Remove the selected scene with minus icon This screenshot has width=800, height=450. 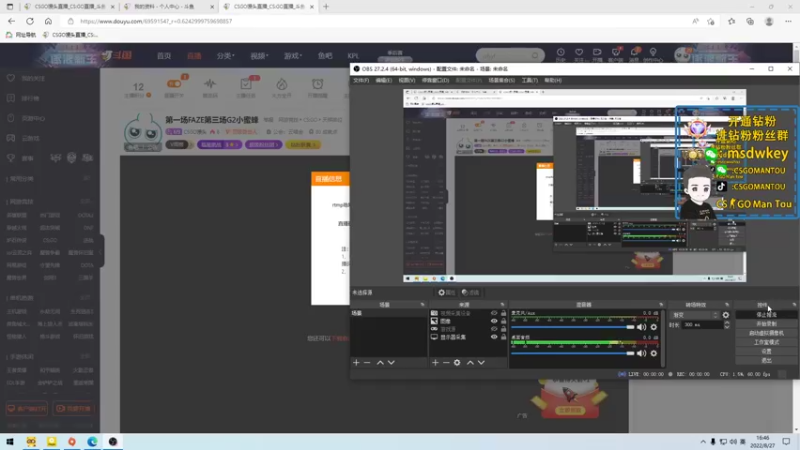pyautogui.click(x=367, y=362)
